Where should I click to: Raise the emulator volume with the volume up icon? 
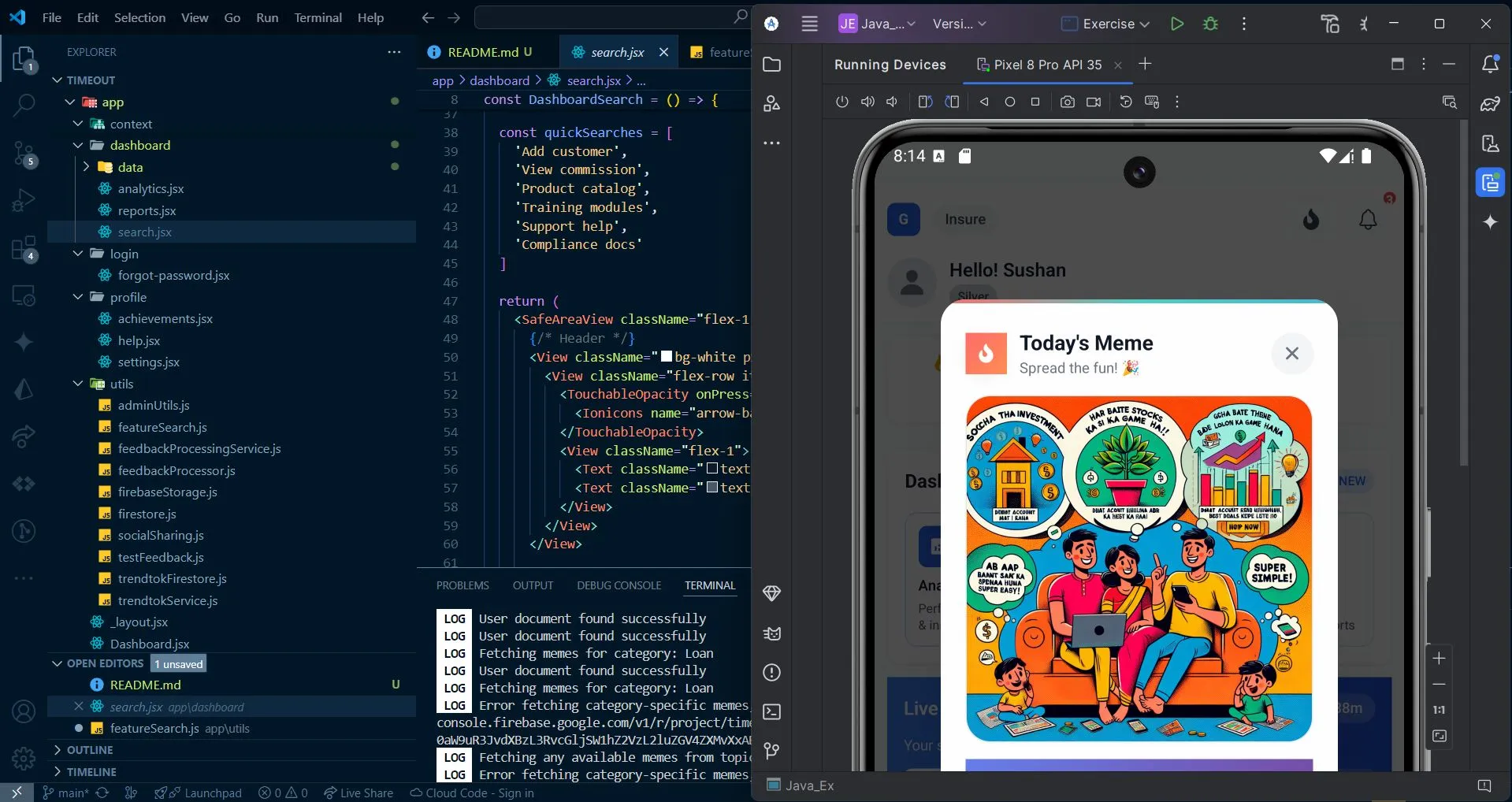click(867, 102)
